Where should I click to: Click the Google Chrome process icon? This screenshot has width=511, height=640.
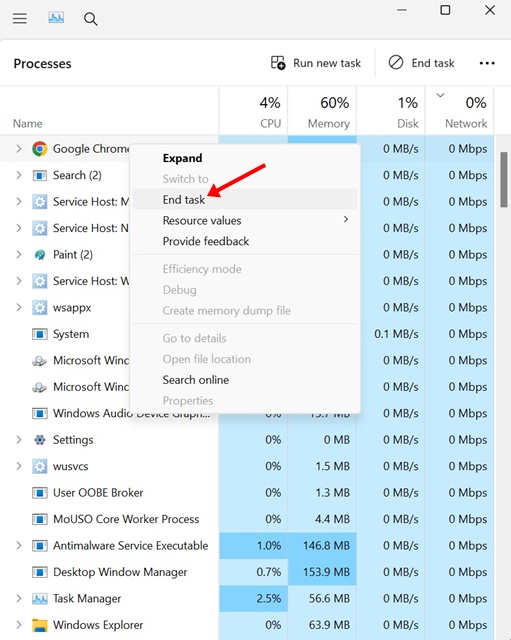point(40,149)
